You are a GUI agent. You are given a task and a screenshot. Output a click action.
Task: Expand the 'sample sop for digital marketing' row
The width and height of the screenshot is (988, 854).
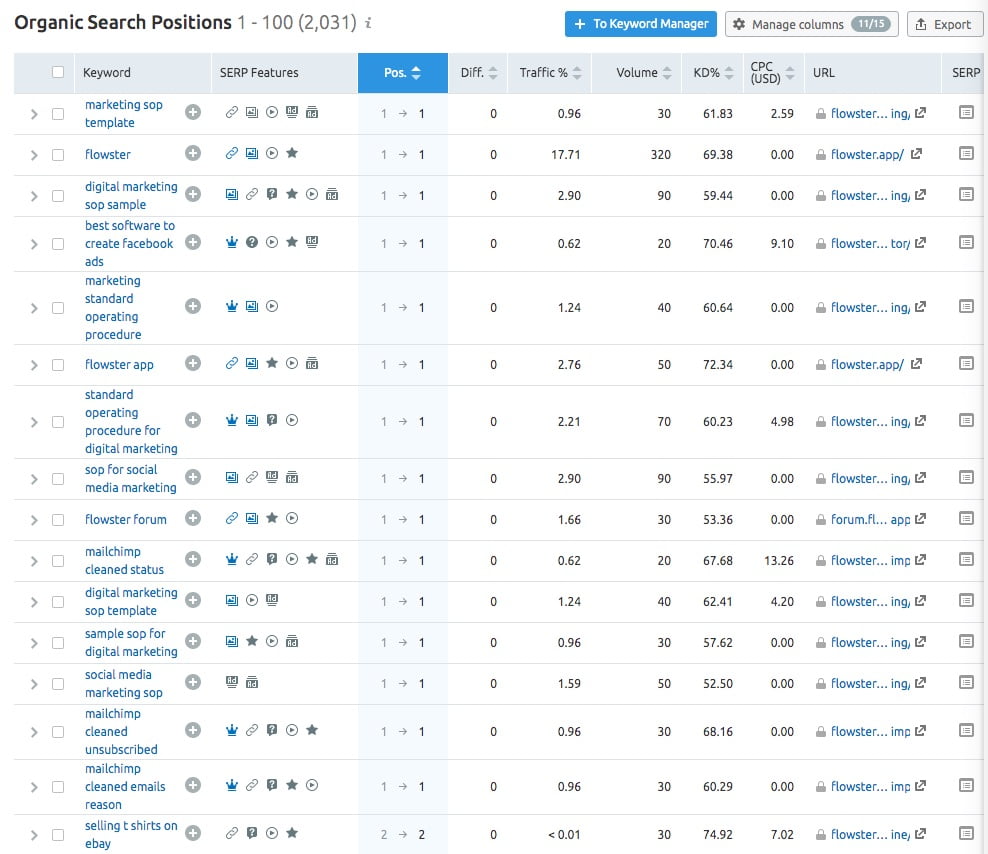[34, 643]
